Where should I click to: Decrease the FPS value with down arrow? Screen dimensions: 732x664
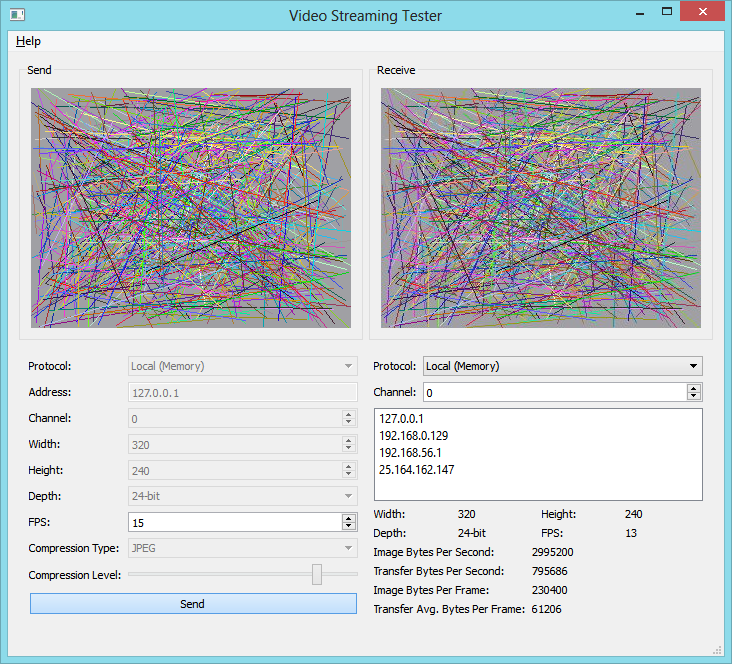[349, 527]
